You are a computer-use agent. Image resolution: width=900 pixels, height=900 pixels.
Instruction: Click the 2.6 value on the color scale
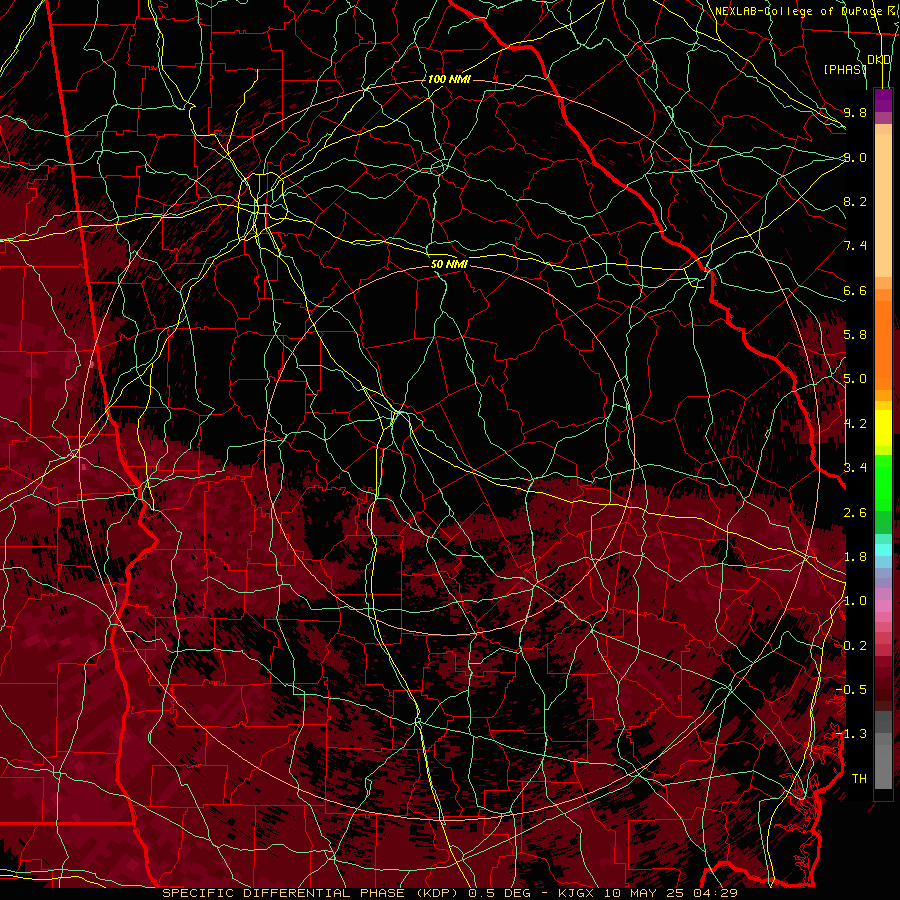point(855,512)
